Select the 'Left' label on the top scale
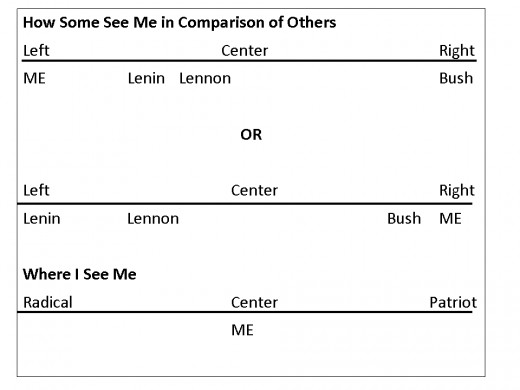Viewport: 520px width, 390px height. pos(36,51)
